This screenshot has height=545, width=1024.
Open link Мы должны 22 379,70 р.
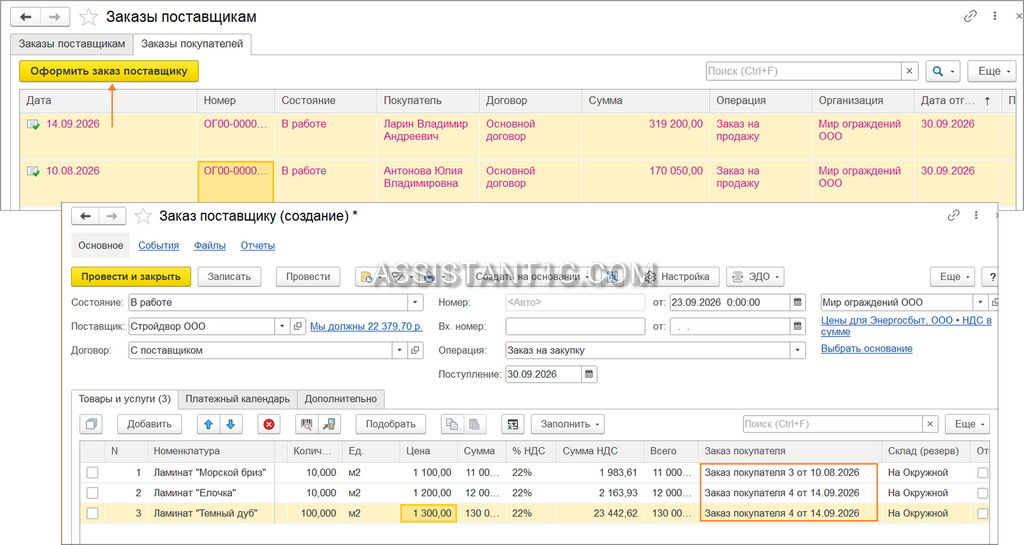(x=366, y=326)
